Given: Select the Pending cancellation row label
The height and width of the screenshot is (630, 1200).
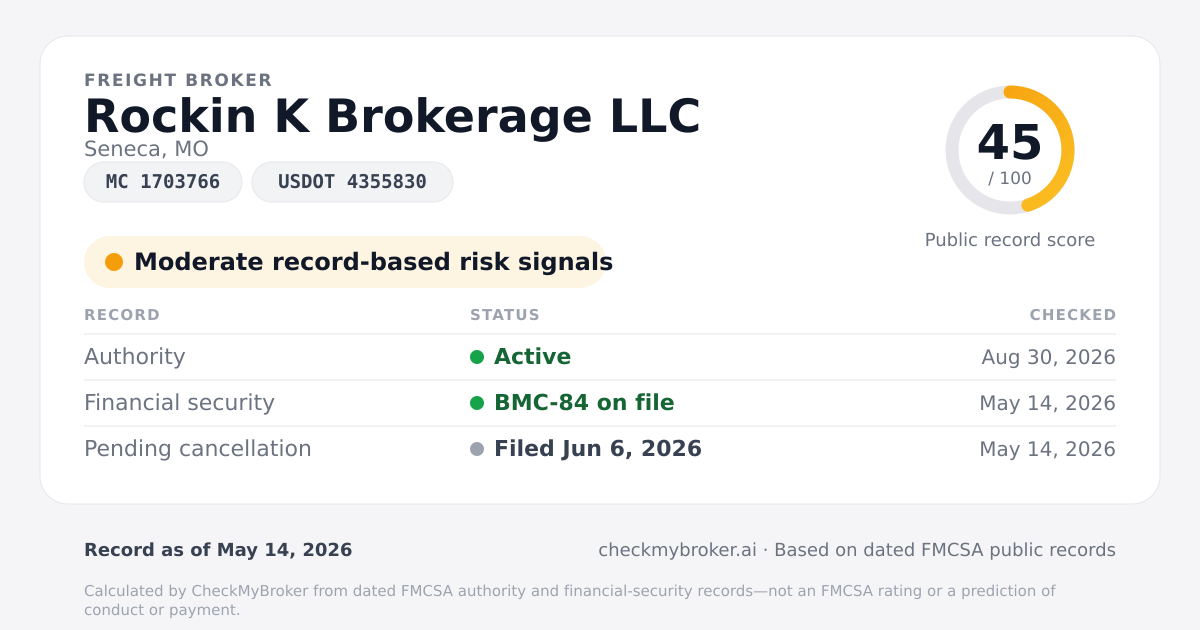Looking at the screenshot, I should (x=198, y=449).
